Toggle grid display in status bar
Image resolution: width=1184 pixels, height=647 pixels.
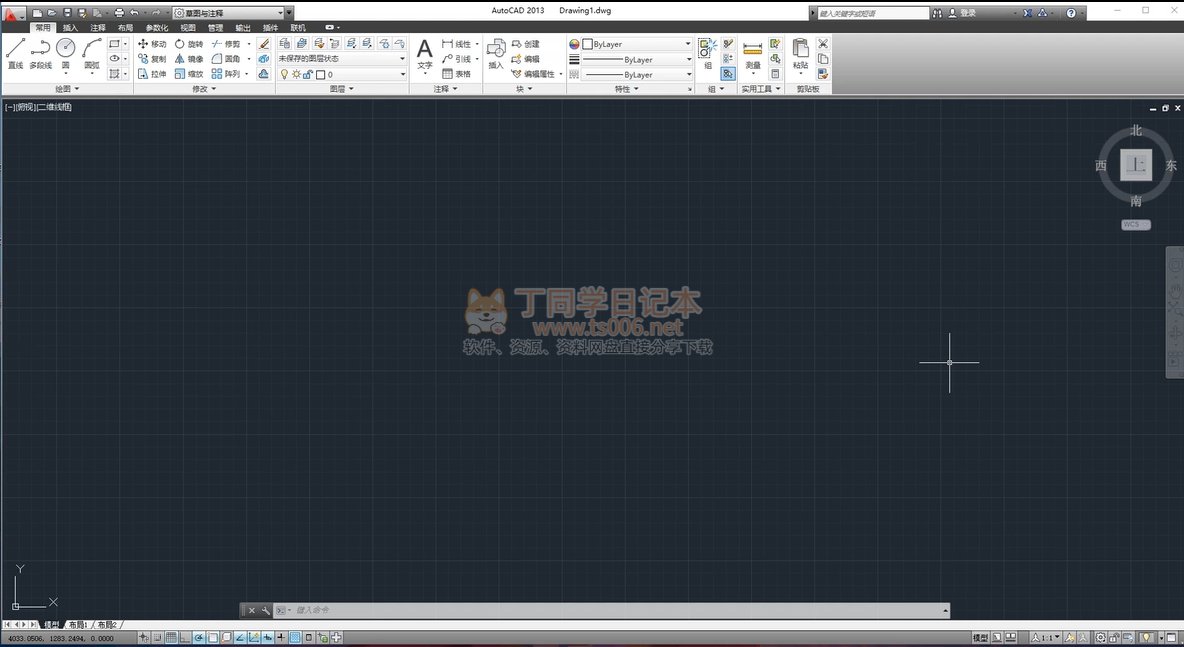(x=171, y=638)
